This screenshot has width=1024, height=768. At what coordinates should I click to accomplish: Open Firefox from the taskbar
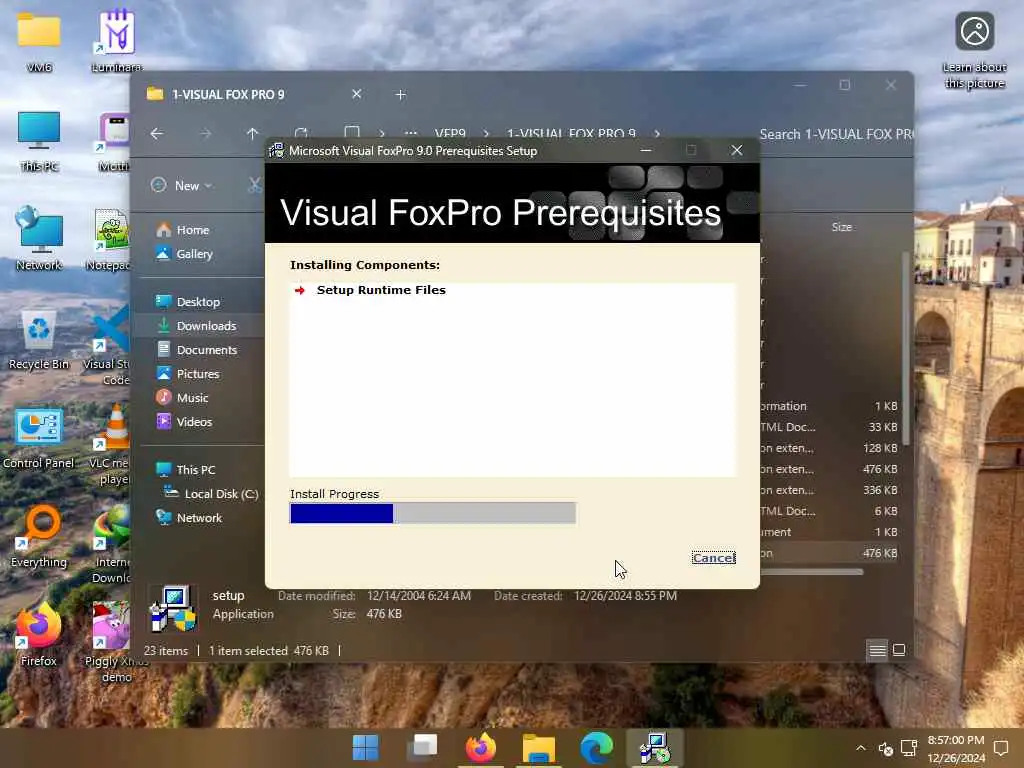click(481, 748)
